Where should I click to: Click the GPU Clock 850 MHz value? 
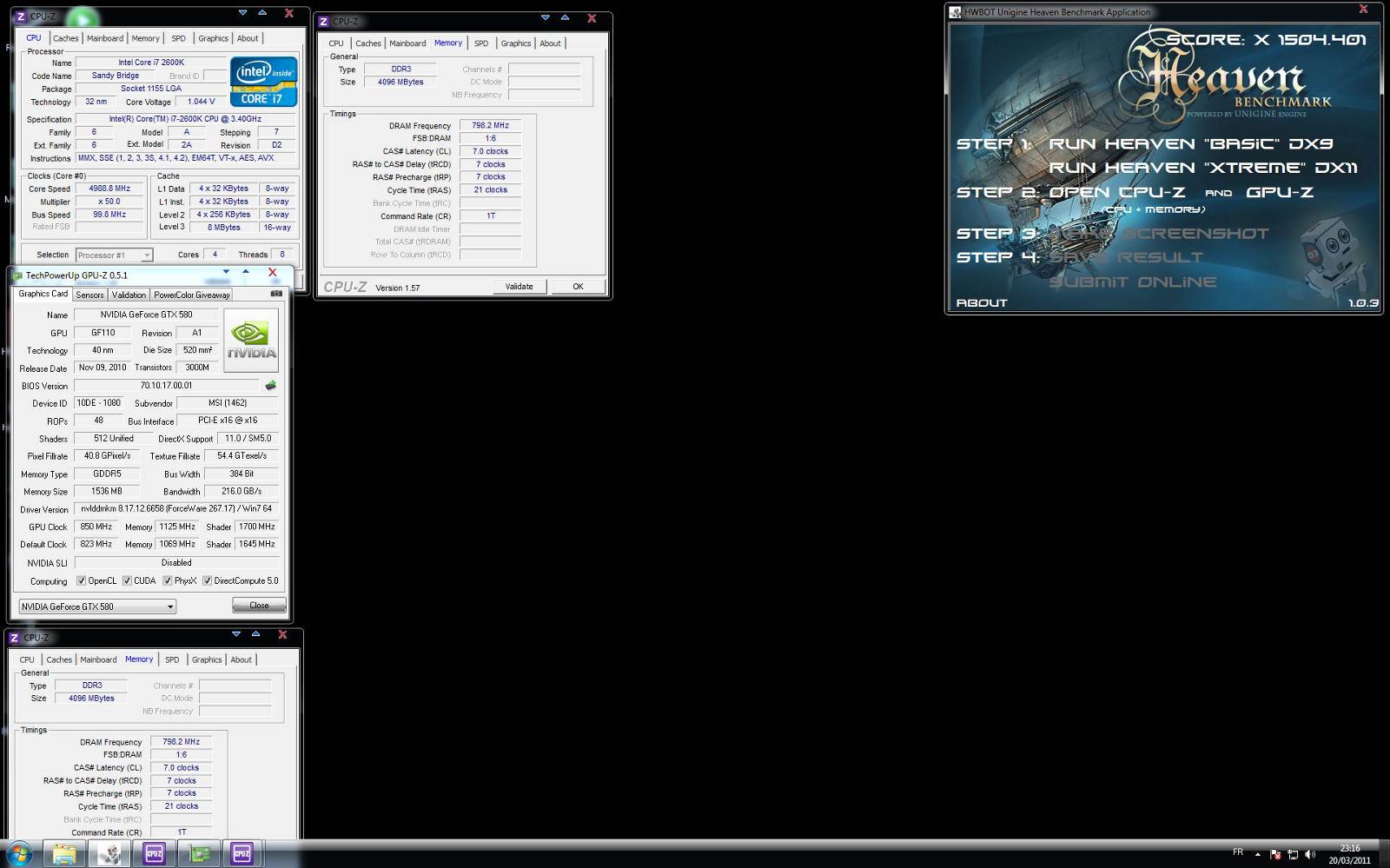pos(96,527)
